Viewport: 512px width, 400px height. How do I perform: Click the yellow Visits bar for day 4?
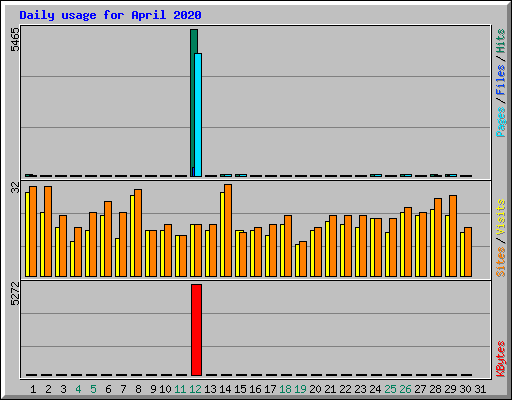click(x=72, y=259)
